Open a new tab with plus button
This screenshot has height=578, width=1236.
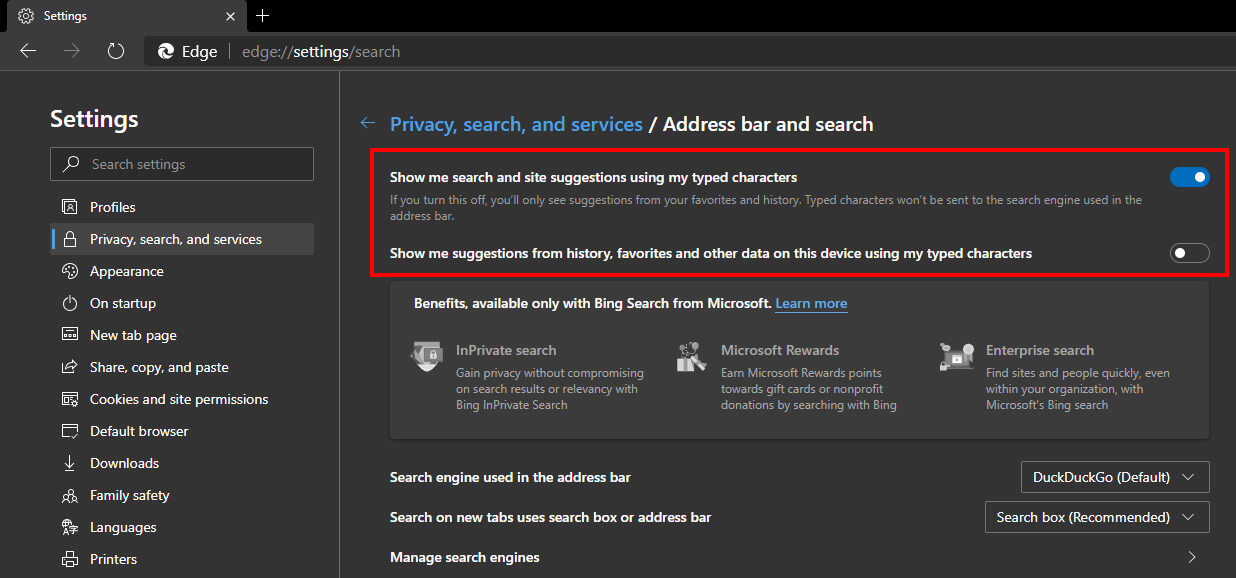(x=263, y=16)
